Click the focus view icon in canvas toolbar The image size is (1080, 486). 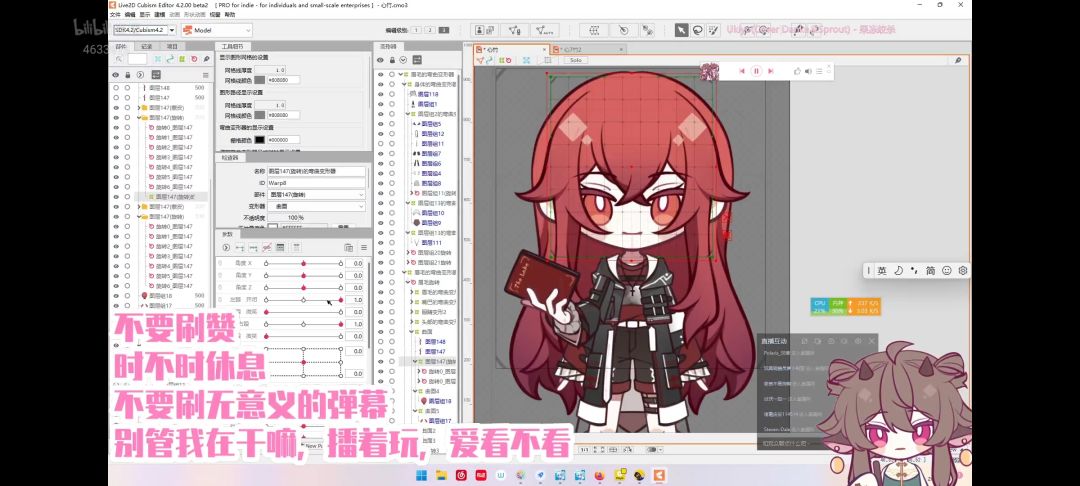(x=526, y=61)
